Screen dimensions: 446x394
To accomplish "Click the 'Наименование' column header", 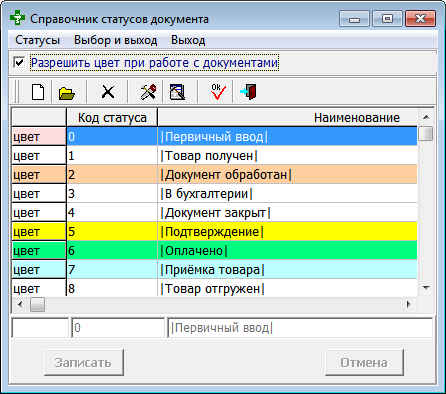I will 287,117.
